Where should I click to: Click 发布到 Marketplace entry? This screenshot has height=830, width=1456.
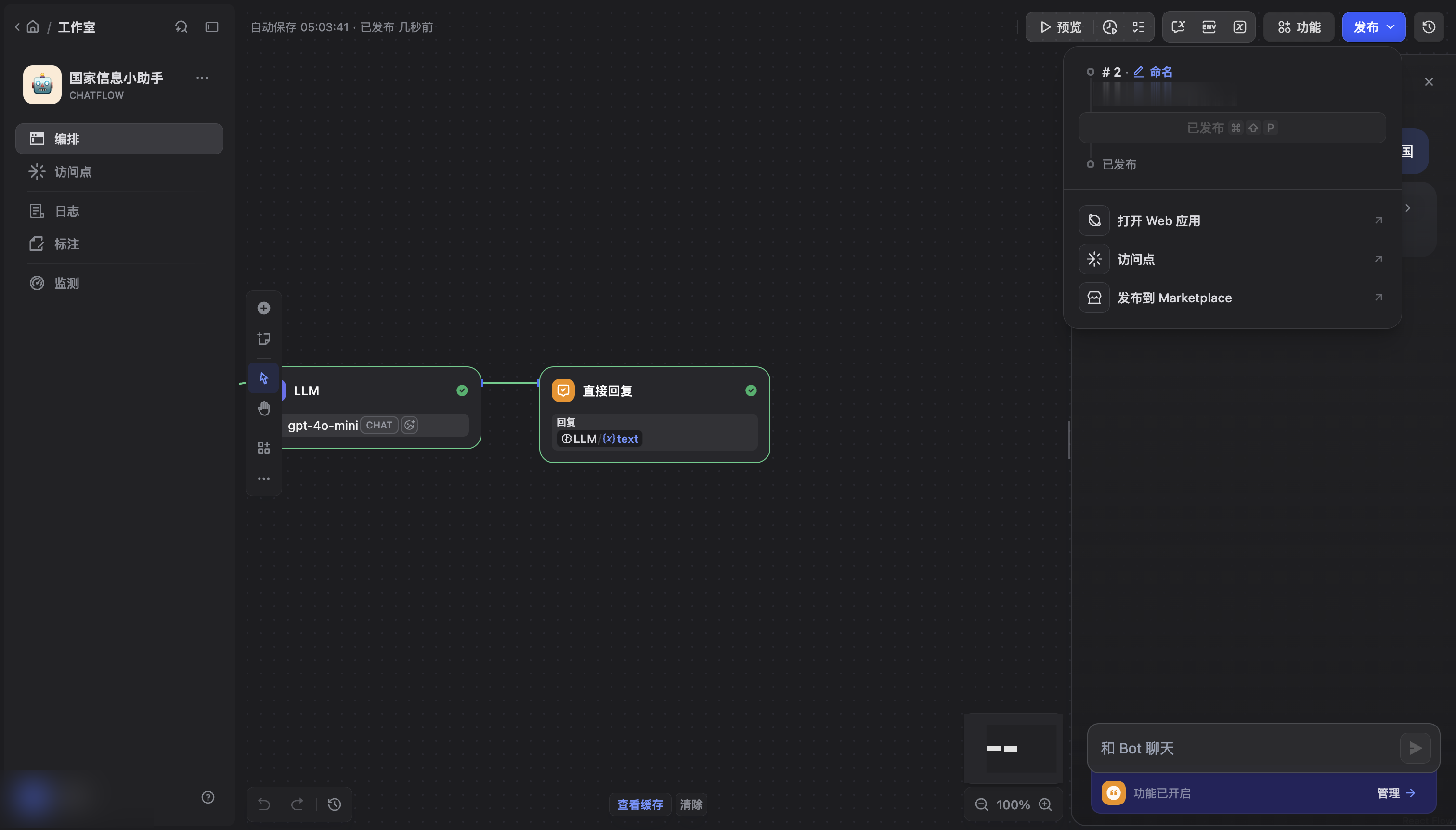(1232, 298)
